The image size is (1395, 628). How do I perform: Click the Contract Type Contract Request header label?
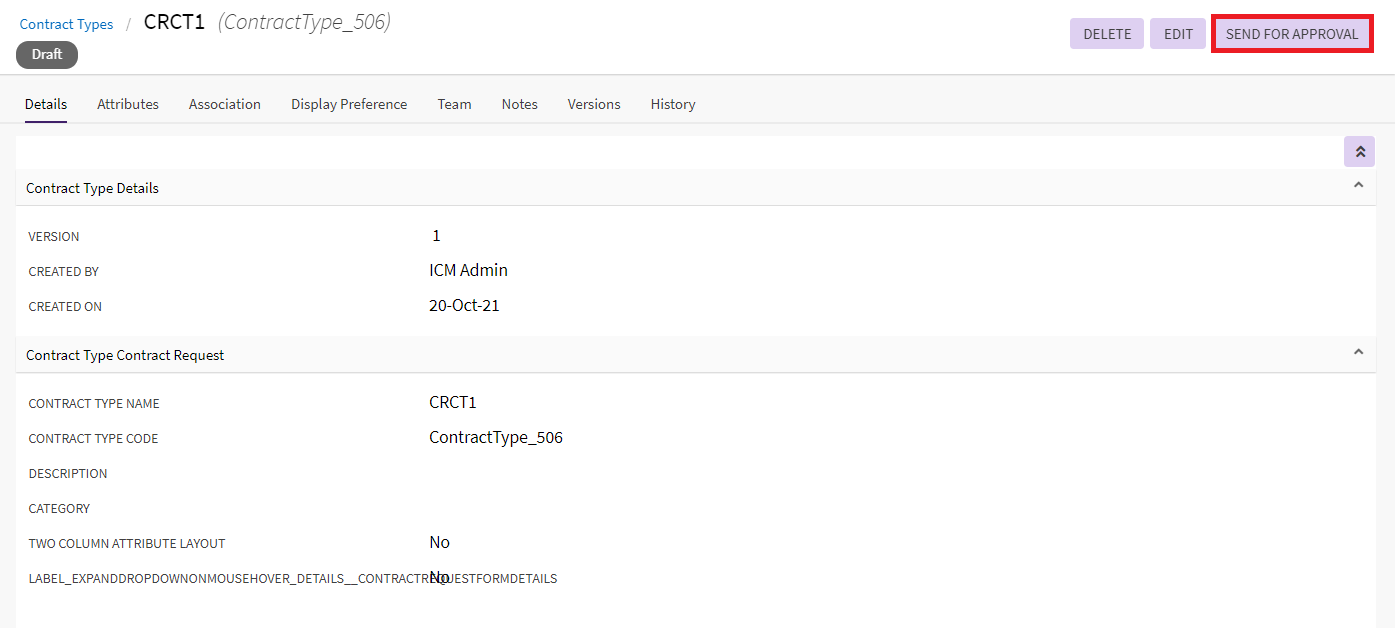pos(125,355)
